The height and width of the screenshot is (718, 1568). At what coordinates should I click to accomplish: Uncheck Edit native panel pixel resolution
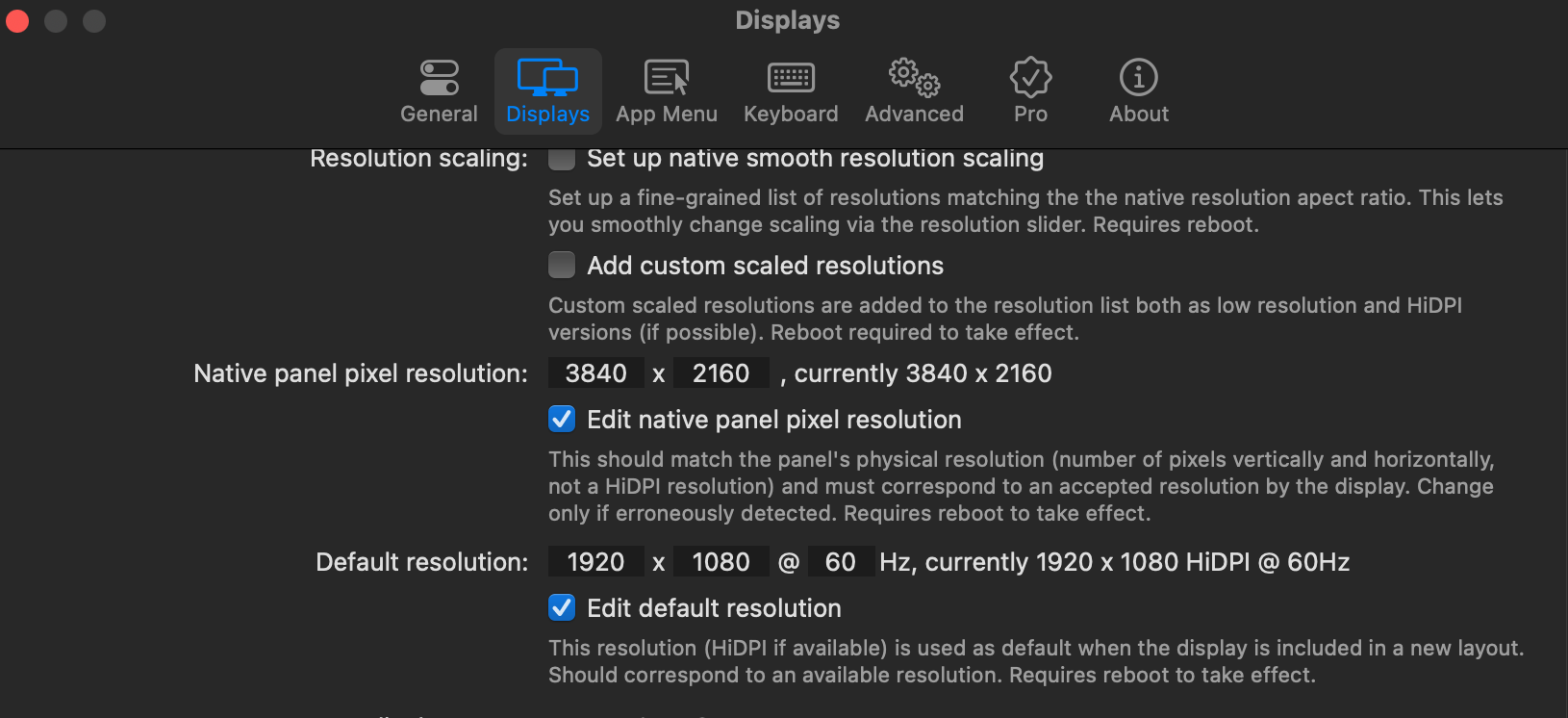point(562,420)
